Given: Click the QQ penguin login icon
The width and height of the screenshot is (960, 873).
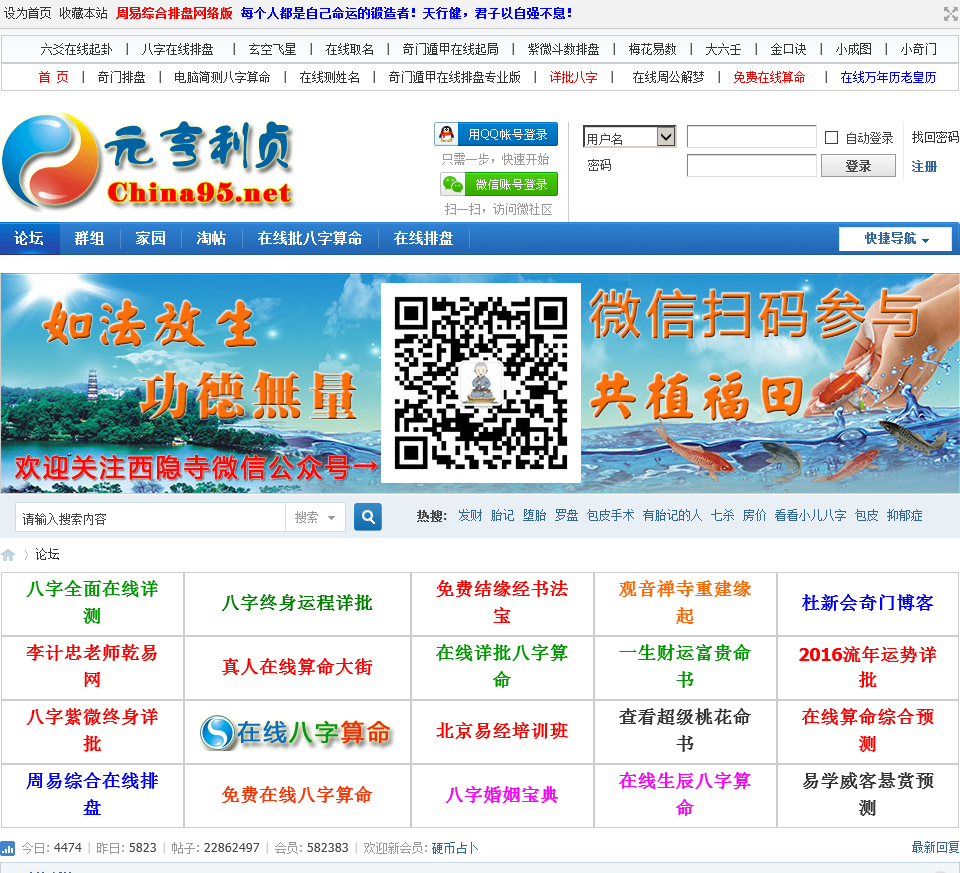Looking at the screenshot, I should 447,134.
